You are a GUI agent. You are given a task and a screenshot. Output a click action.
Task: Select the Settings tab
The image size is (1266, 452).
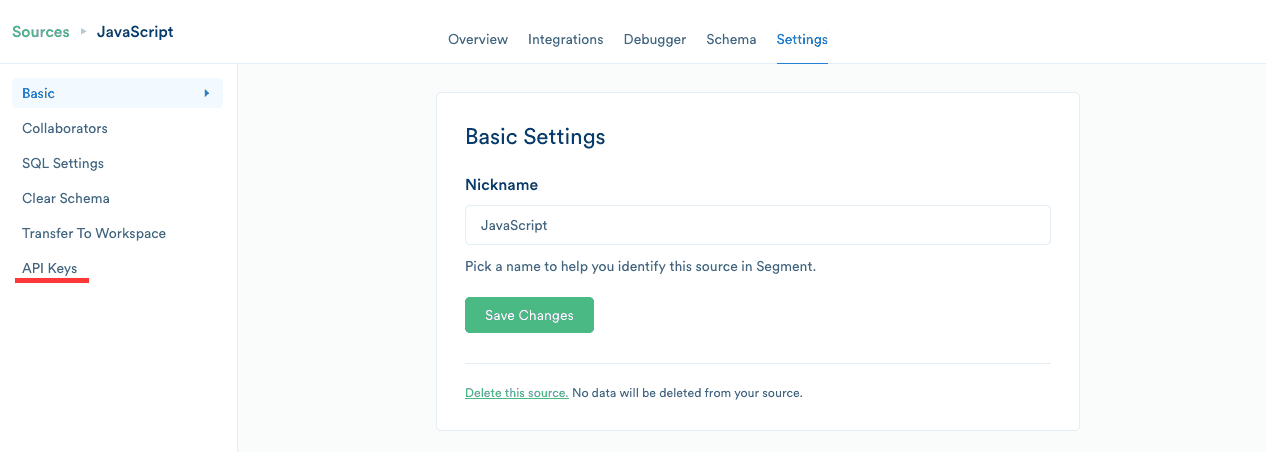click(802, 40)
